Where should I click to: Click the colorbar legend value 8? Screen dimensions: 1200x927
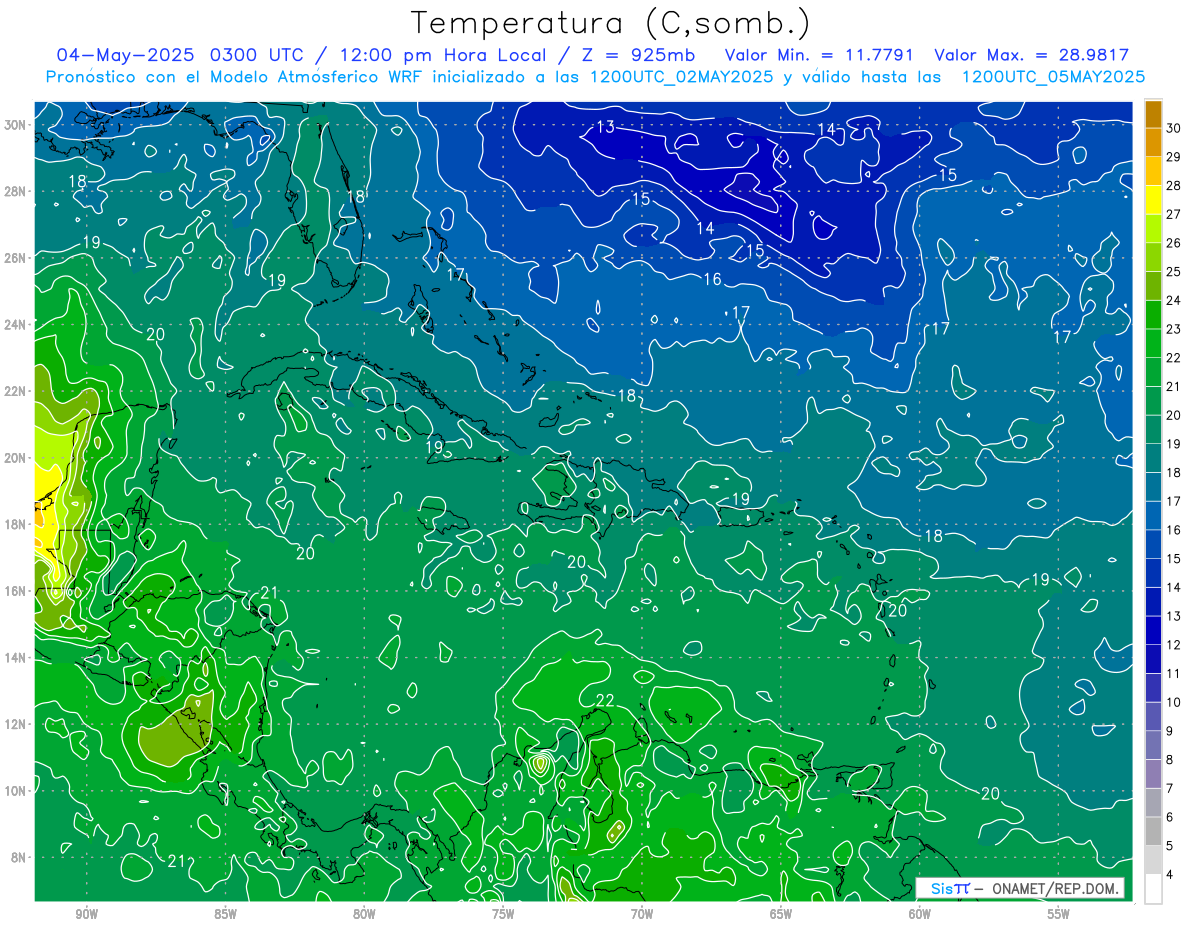[x=1170, y=760]
